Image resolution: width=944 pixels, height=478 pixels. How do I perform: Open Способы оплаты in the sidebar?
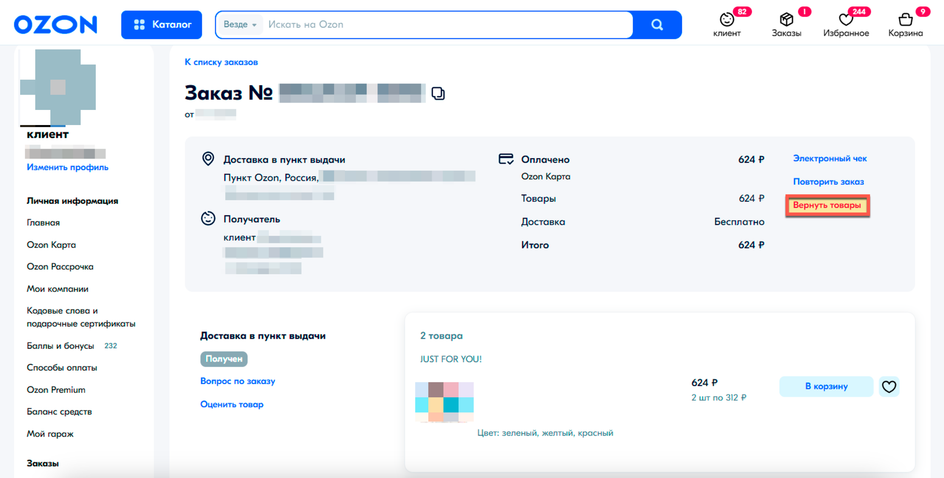pyautogui.click(x=62, y=368)
